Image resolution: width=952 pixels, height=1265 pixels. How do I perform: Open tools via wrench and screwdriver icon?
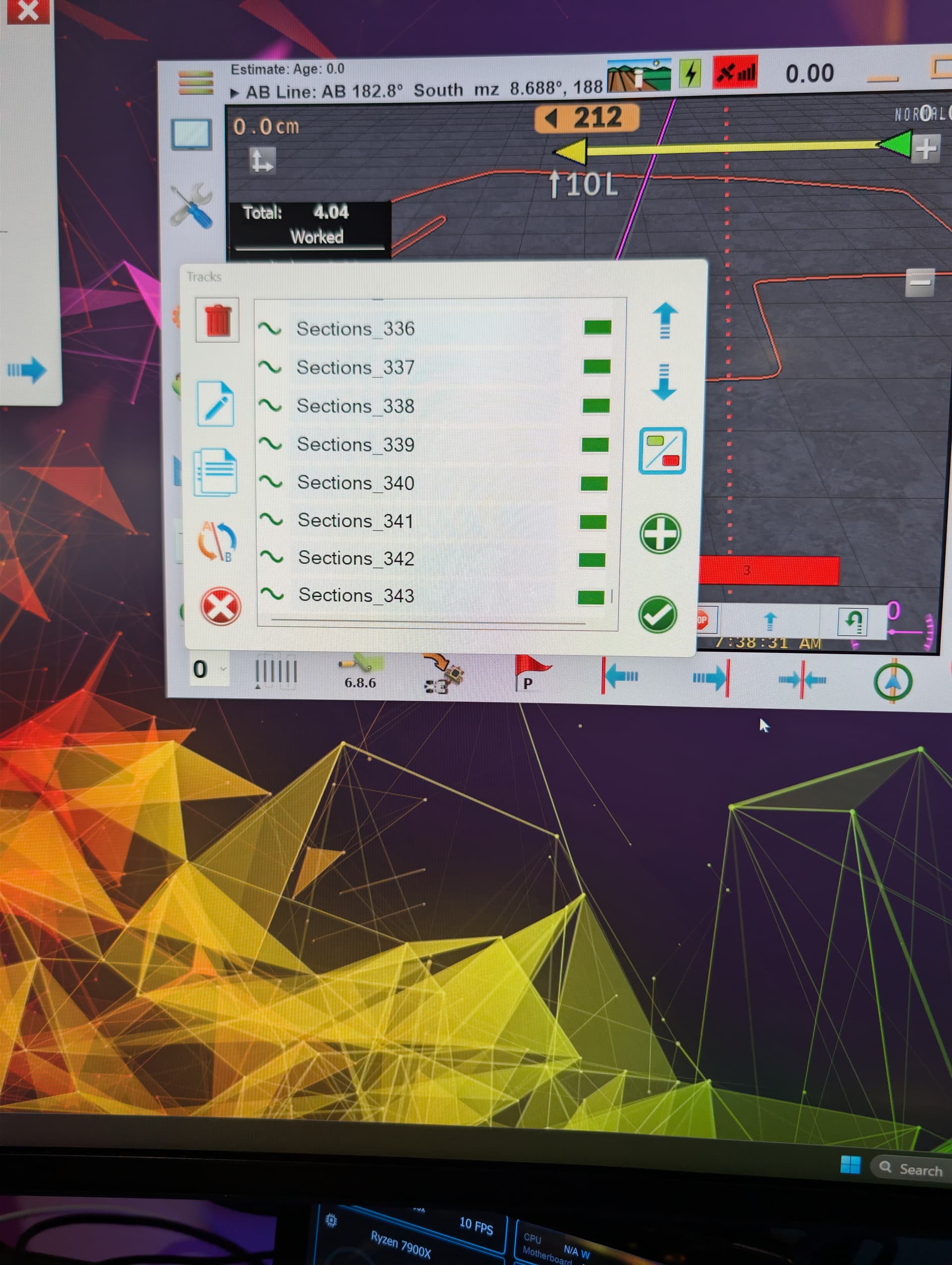tap(192, 206)
